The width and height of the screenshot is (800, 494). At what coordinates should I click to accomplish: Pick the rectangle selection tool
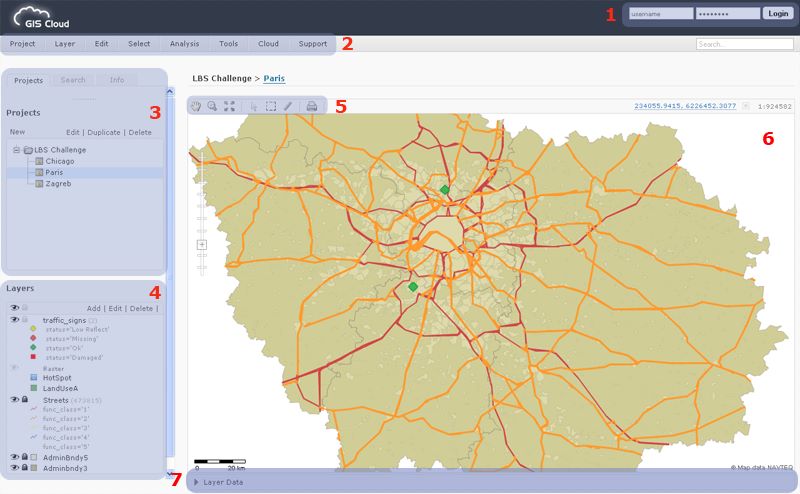coord(271,106)
